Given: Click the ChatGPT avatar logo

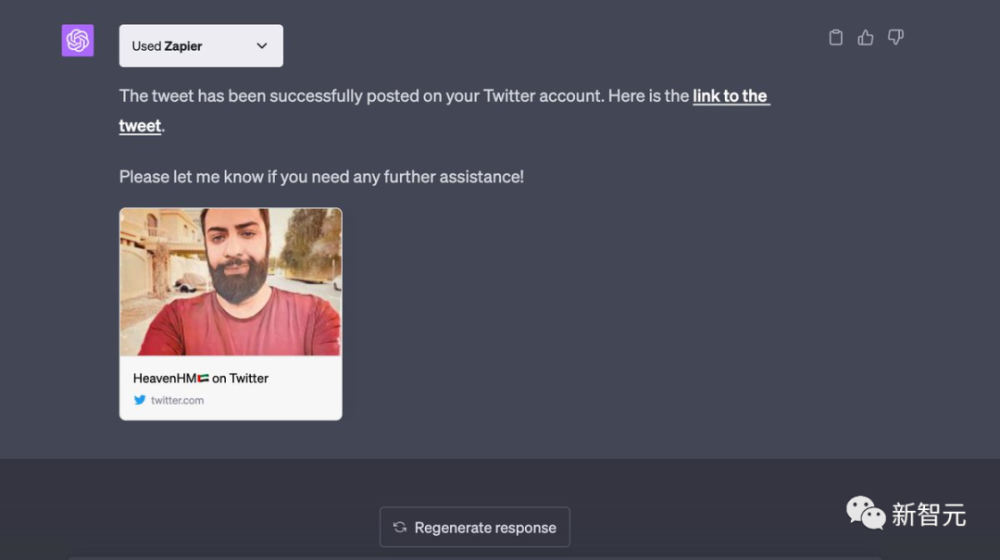Looking at the screenshot, I should [78, 41].
